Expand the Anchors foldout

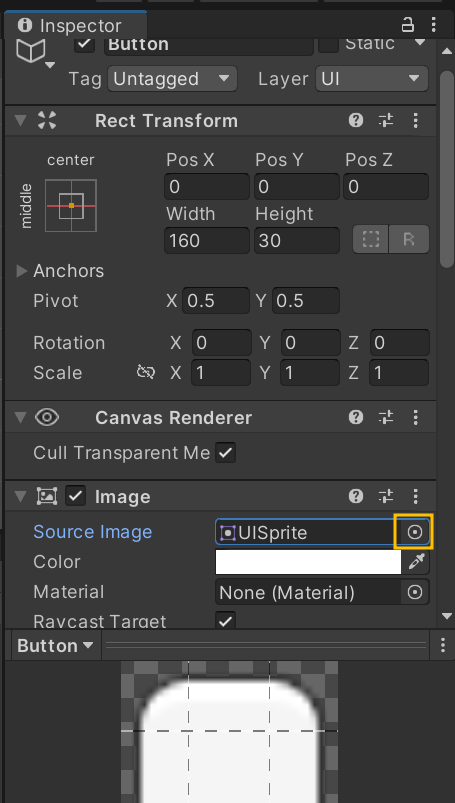[22, 271]
